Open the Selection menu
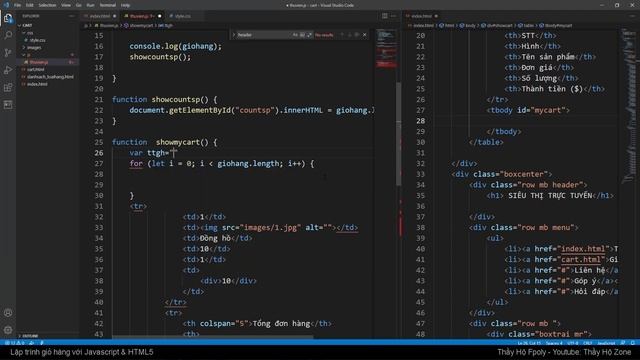The image size is (640, 360). pos(47,5)
